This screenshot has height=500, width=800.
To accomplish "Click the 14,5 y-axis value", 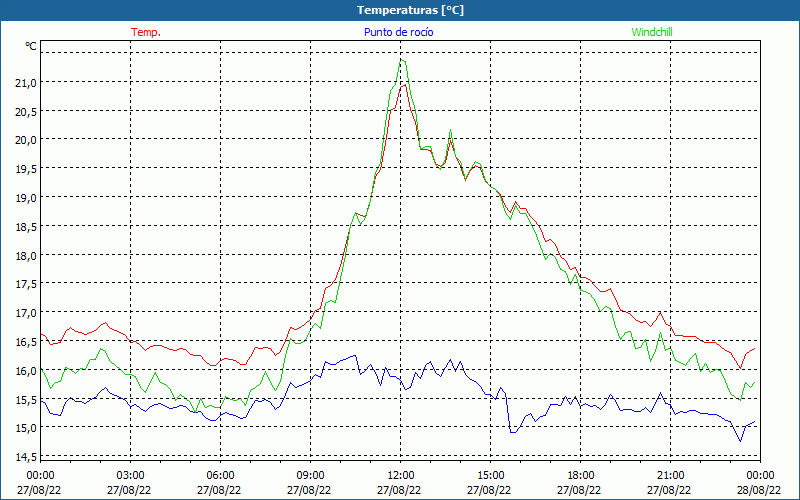I will tap(27, 456).
